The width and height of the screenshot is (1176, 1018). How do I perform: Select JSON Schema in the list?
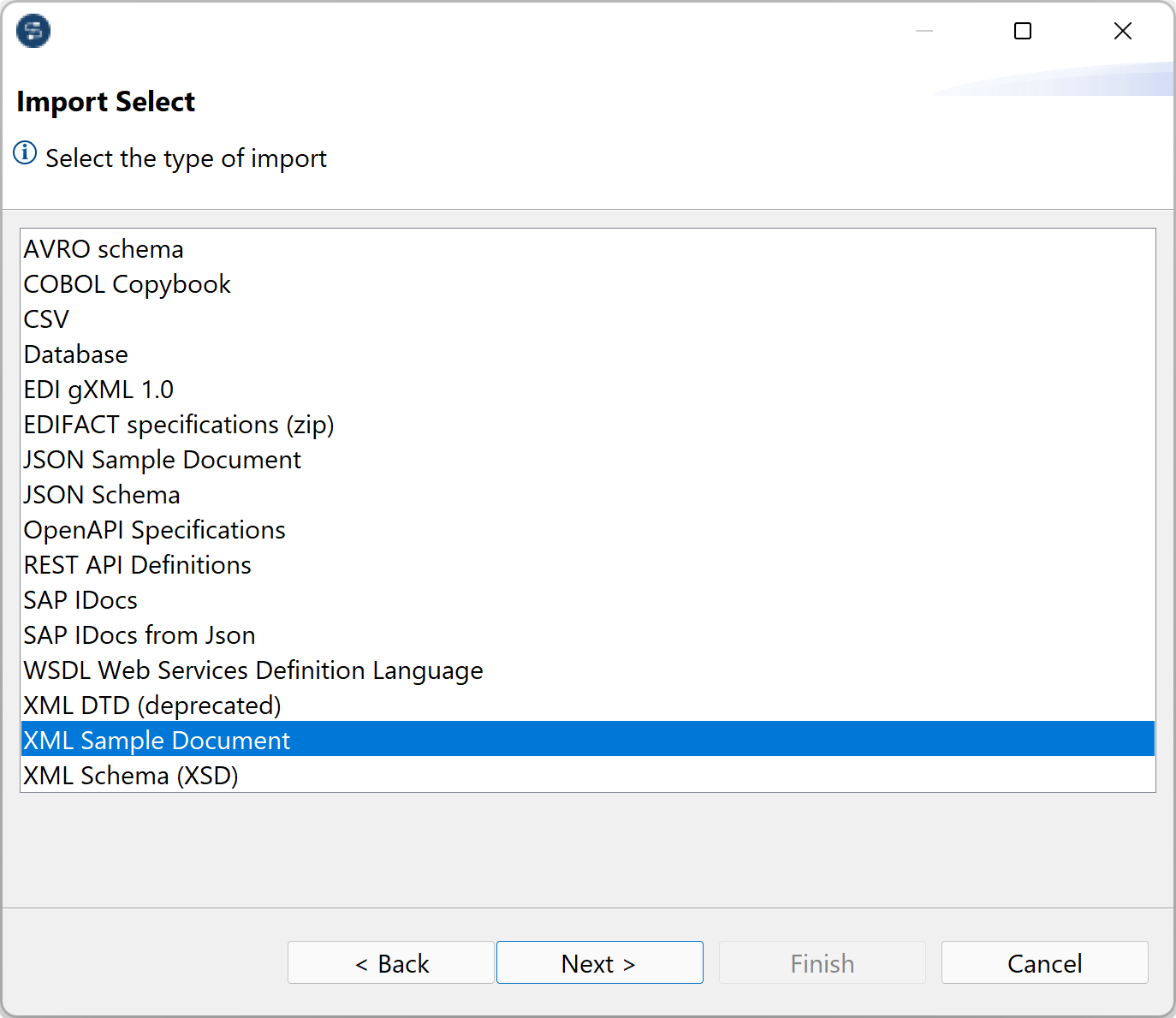(101, 494)
